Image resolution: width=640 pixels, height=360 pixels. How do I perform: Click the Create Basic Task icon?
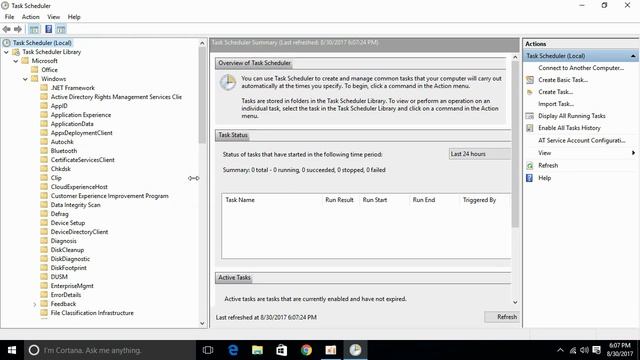click(x=530, y=80)
